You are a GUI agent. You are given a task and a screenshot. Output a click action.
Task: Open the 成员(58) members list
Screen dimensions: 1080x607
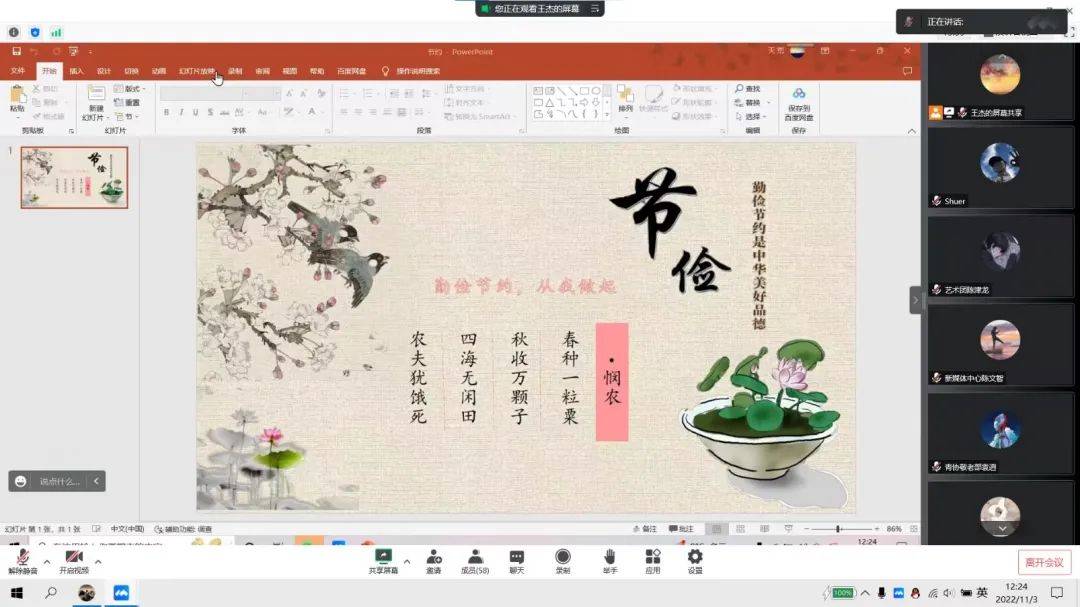pos(475,557)
